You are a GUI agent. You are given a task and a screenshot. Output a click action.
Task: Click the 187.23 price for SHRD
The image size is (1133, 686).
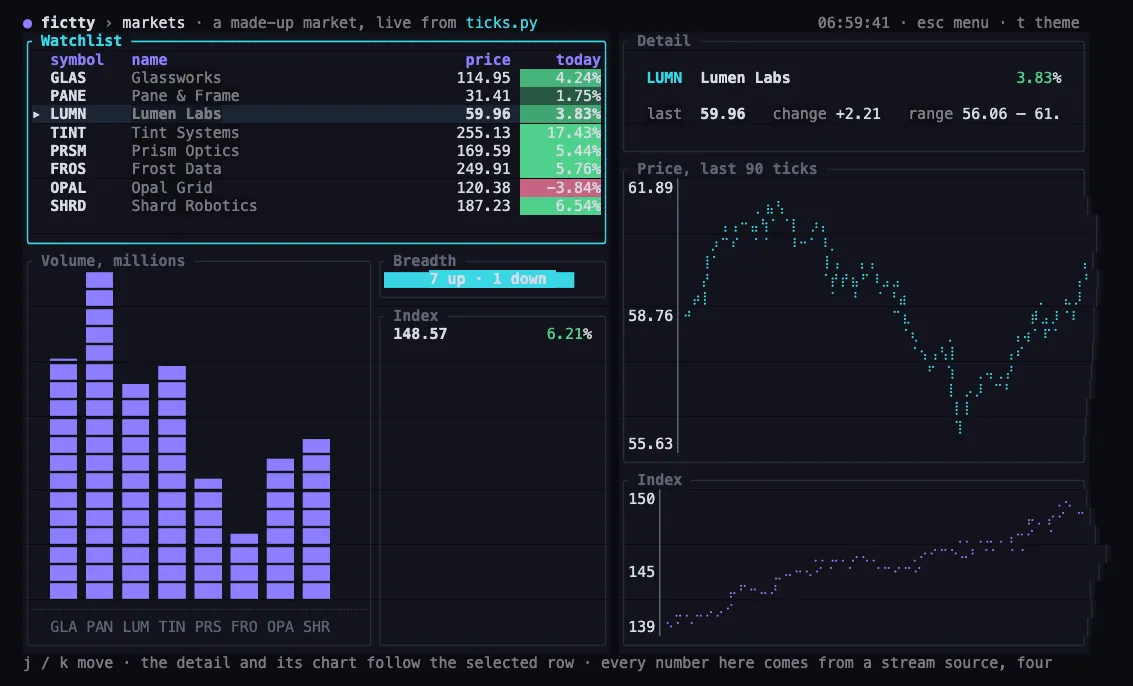[x=483, y=205]
